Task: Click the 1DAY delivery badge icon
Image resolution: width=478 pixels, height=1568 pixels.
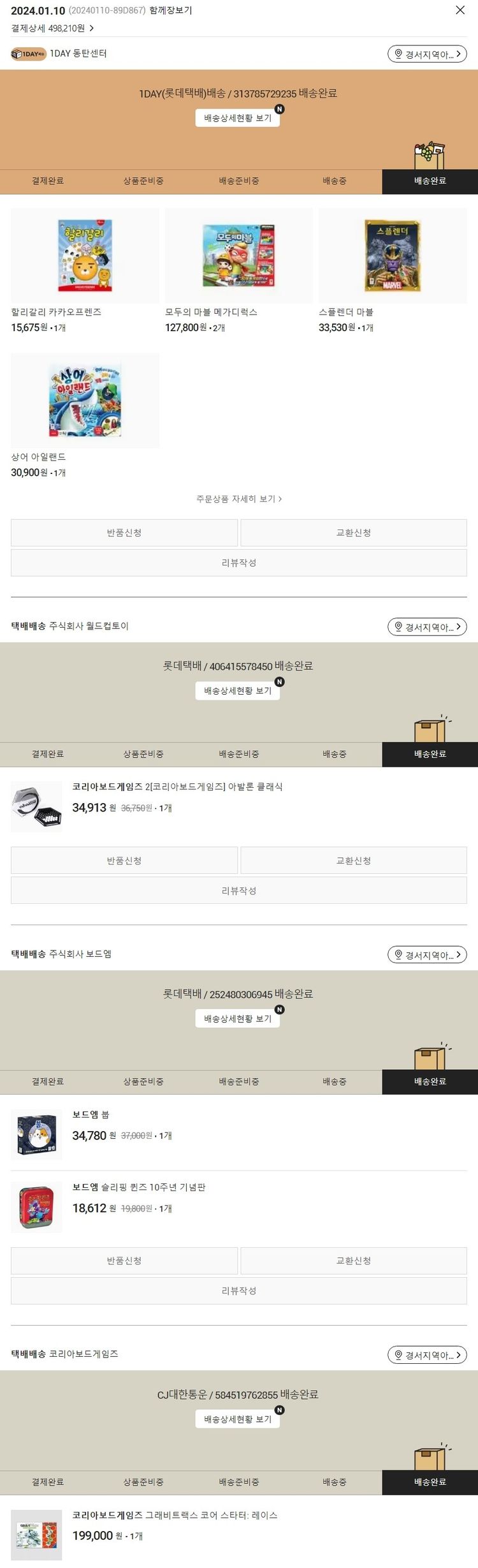Action: [x=29, y=54]
